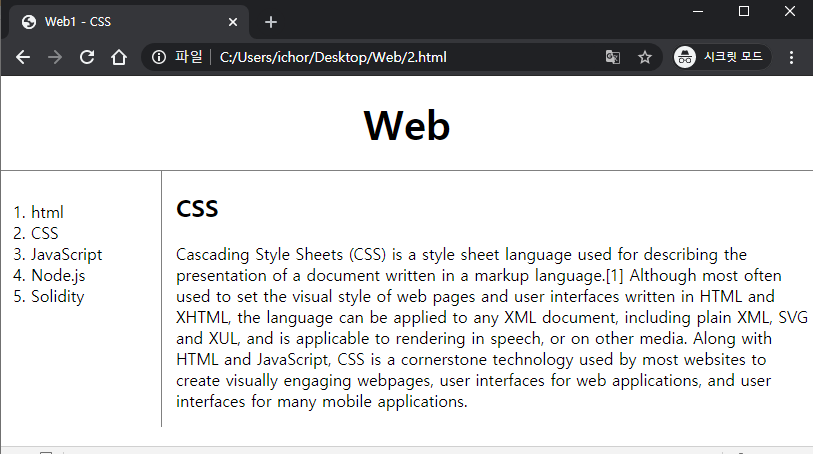The image size is (813, 454).
Task: Open a new tab with plus button
Action: pos(271,22)
